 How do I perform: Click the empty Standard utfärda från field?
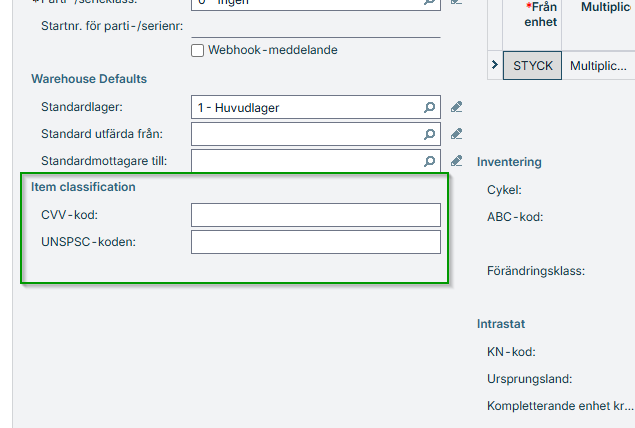(x=305, y=134)
